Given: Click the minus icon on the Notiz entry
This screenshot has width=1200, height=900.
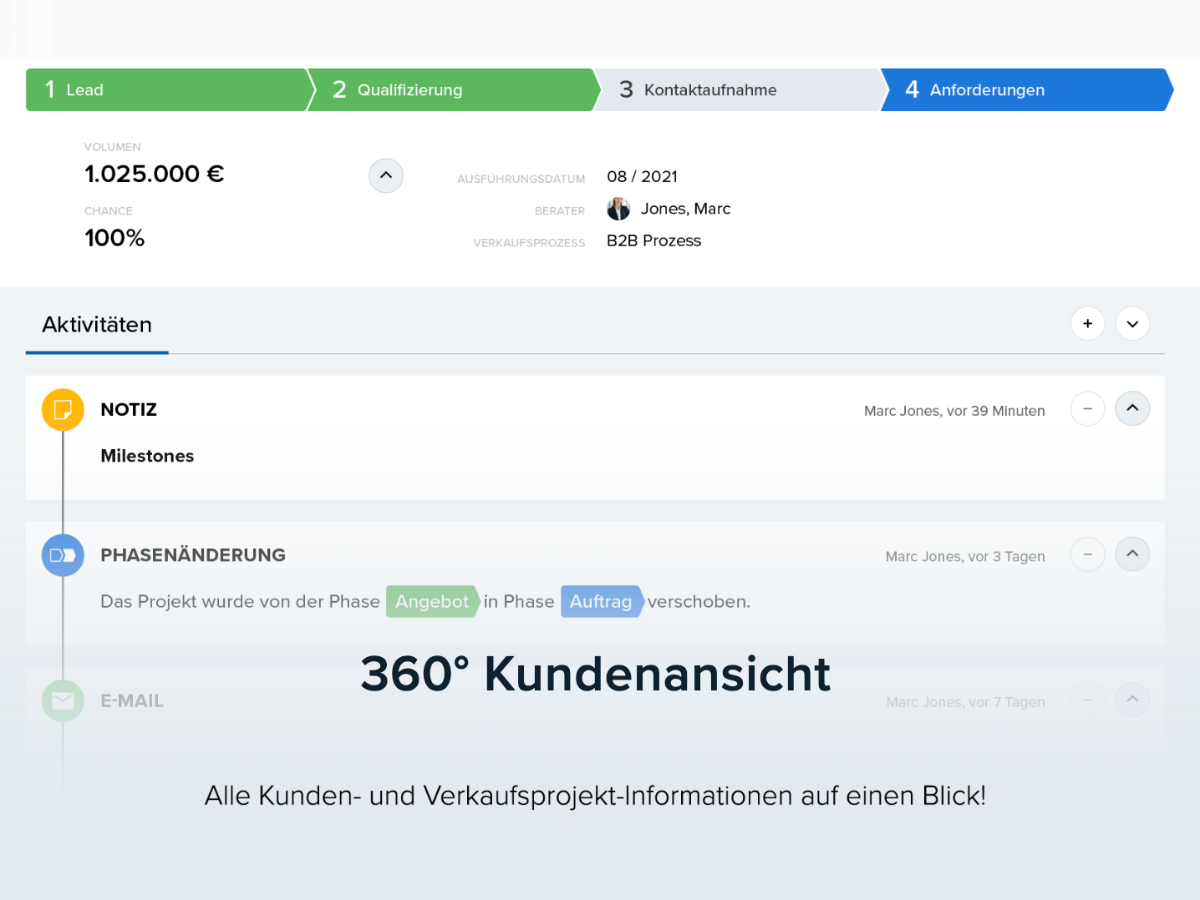Looking at the screenshot, I should 1087,409.
